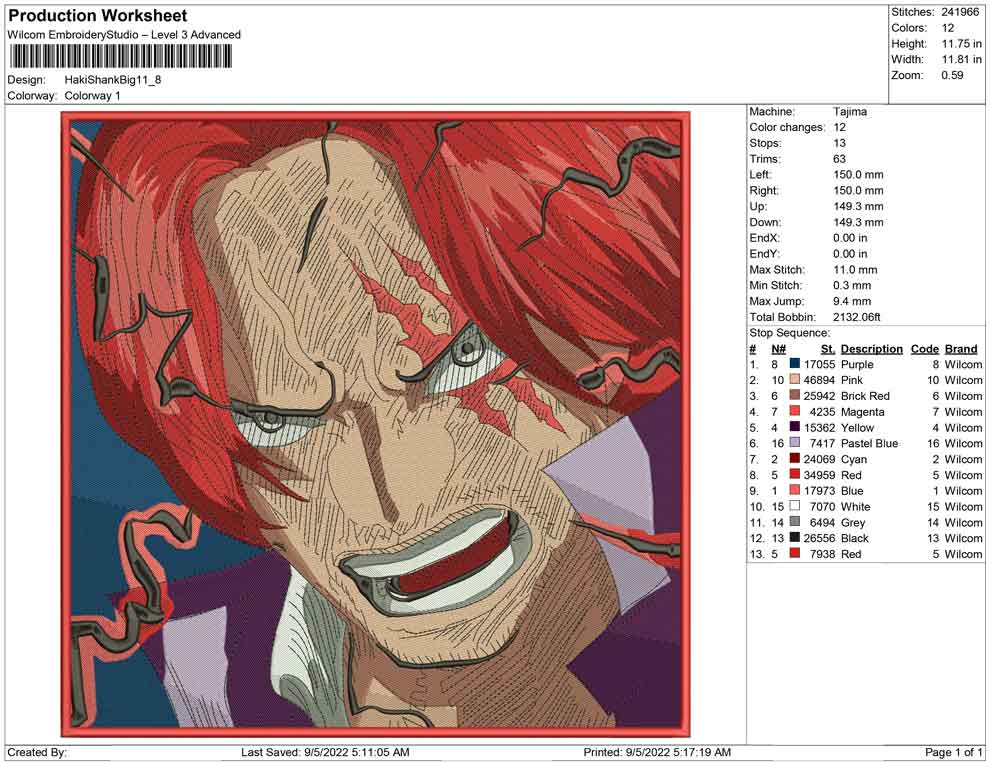
Task: Click stitch count '7938' in last row
Action: (x=822, y=554)
